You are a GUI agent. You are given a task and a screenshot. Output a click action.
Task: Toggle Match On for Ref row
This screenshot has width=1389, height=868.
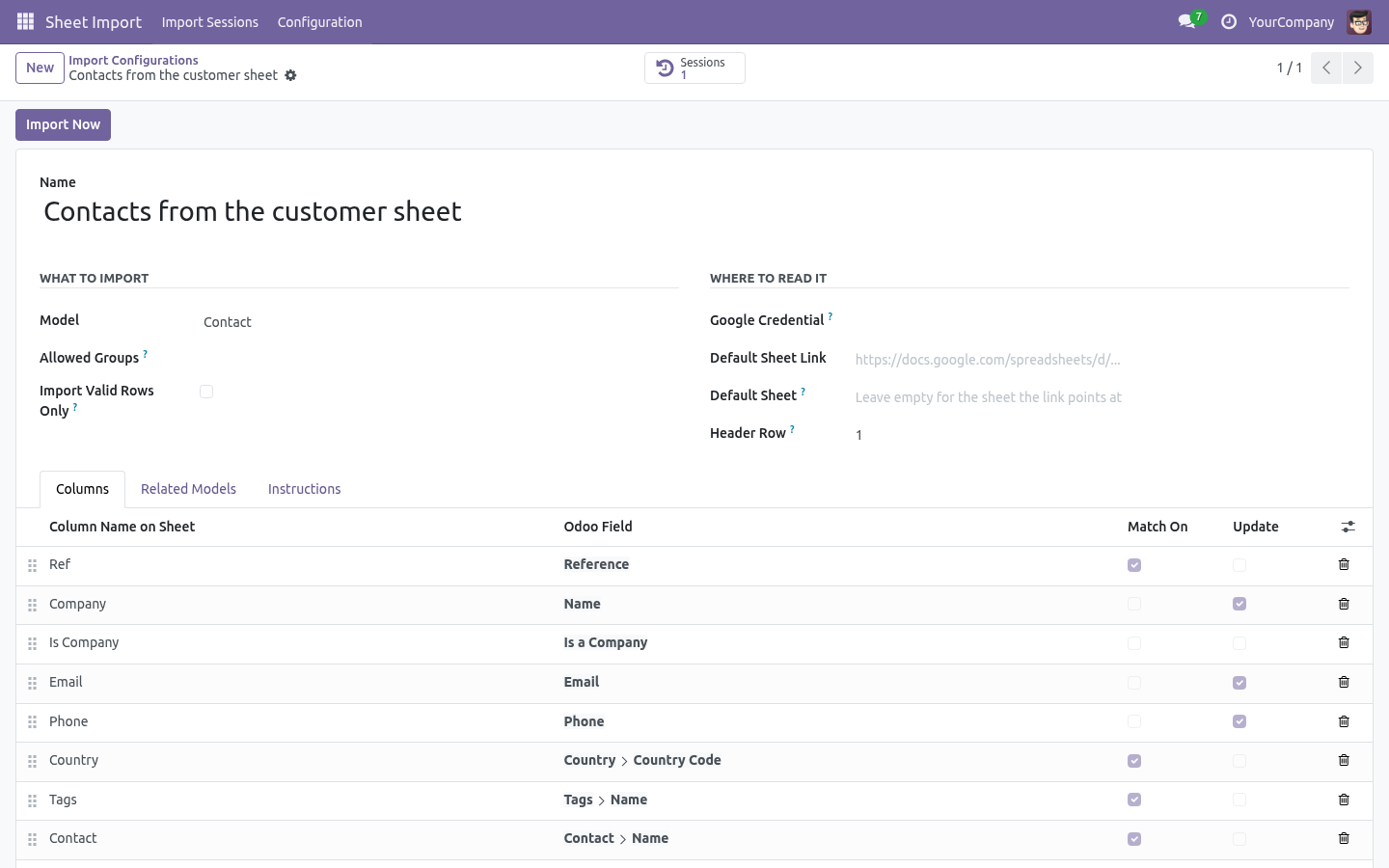(1134, 565)
